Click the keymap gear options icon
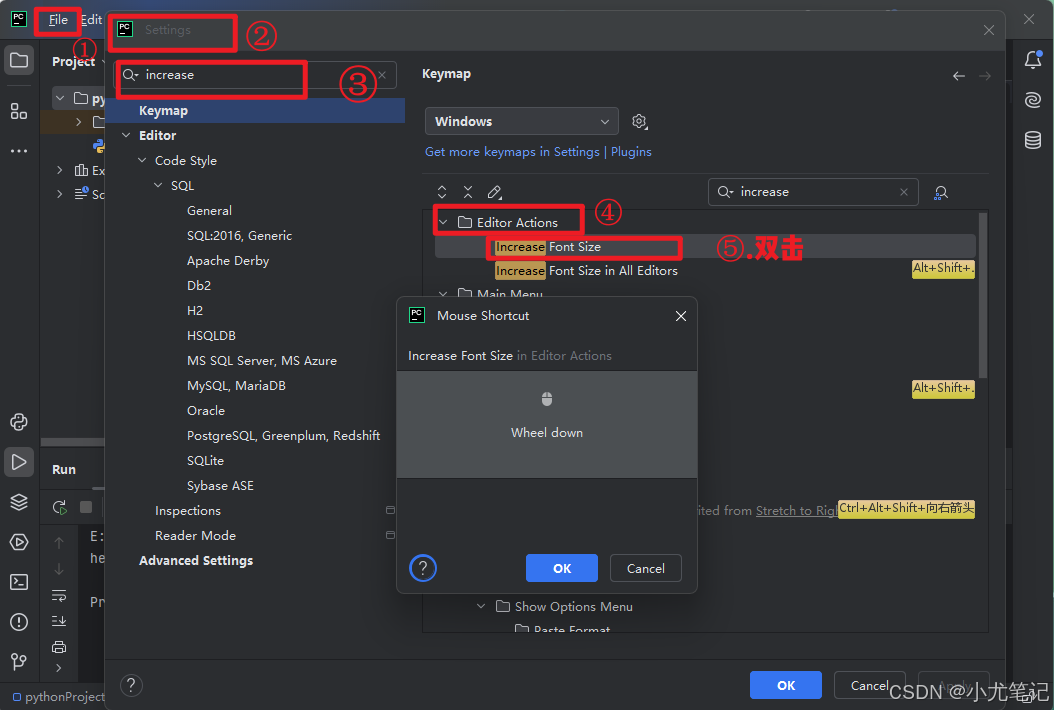The width and height of the screenshot is (1054, 710). 639,122
